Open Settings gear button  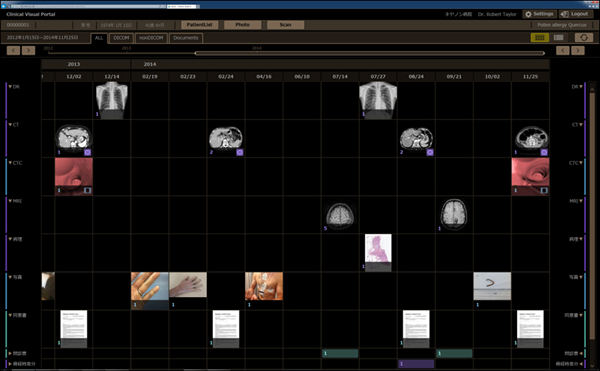coord(539,14)
